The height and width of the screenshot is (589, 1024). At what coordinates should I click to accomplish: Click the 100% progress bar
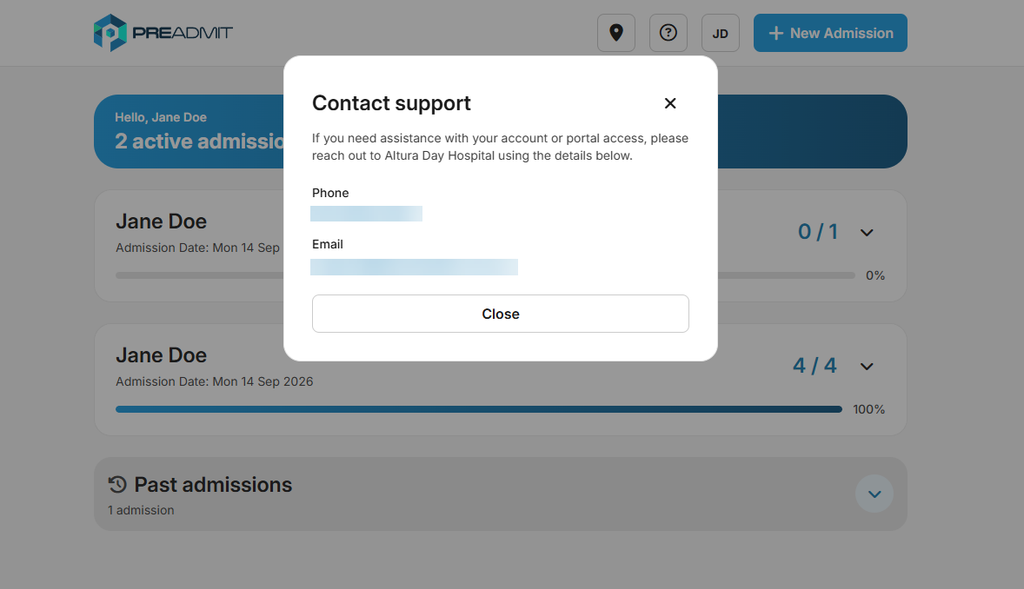479,409
